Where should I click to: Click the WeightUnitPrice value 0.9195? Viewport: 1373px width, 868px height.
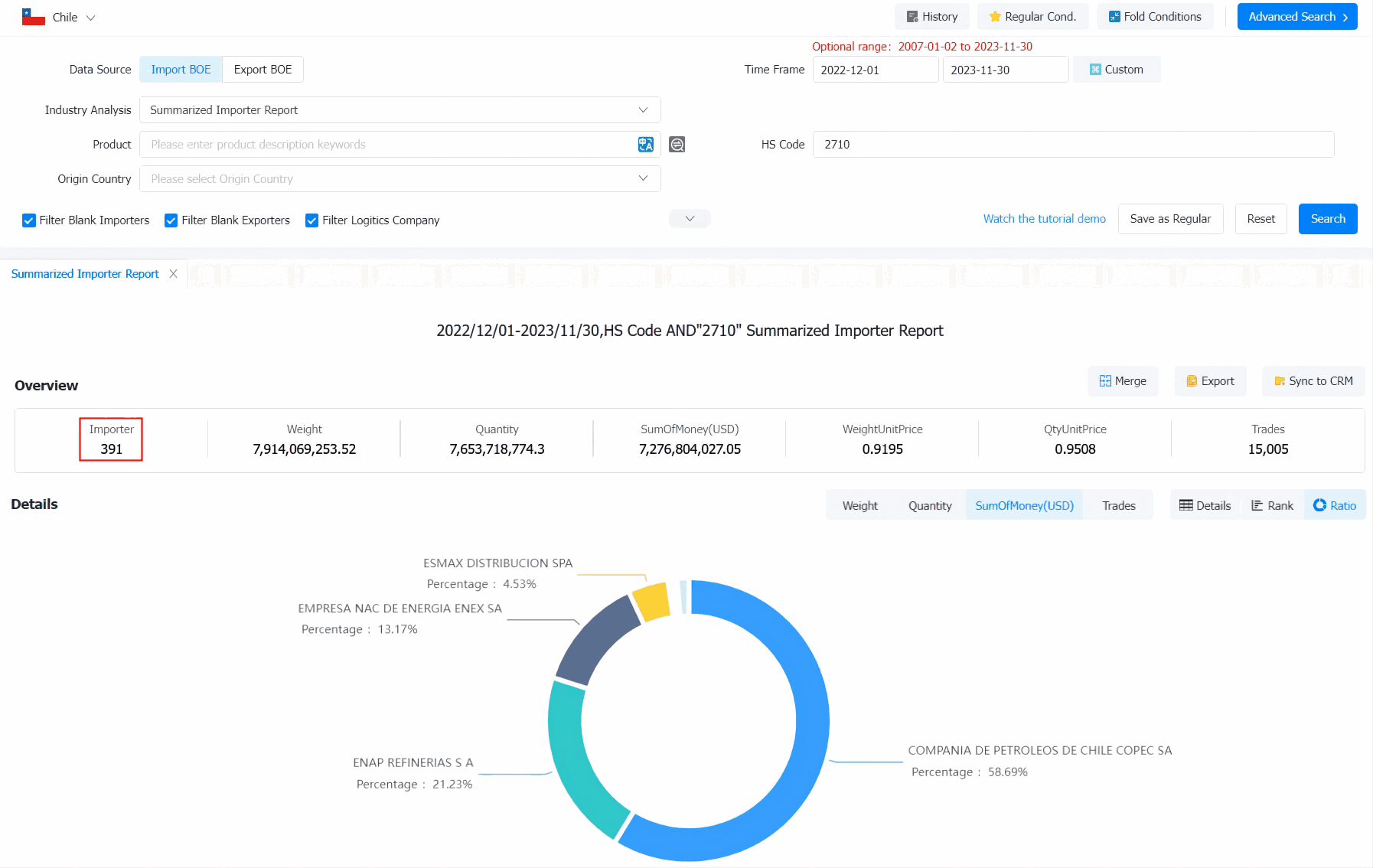[x=882, y=449]
